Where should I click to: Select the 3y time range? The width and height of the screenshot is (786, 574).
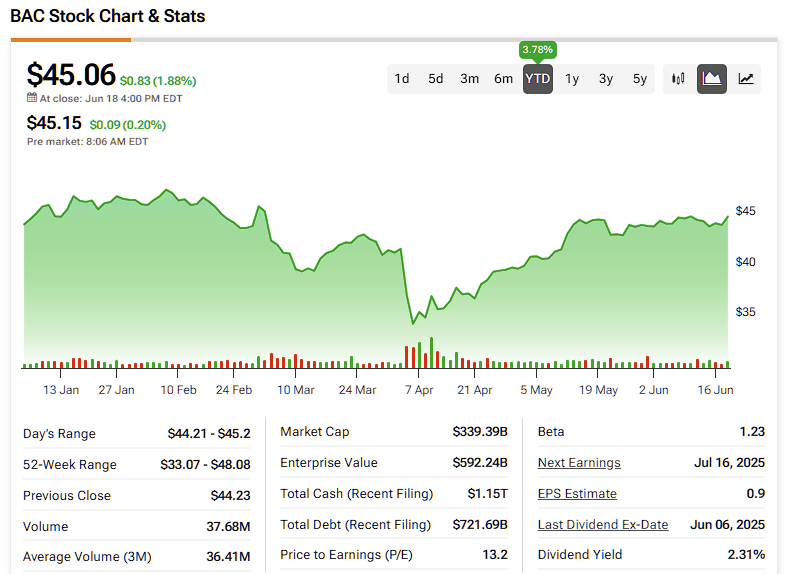[x=606, y=79]
